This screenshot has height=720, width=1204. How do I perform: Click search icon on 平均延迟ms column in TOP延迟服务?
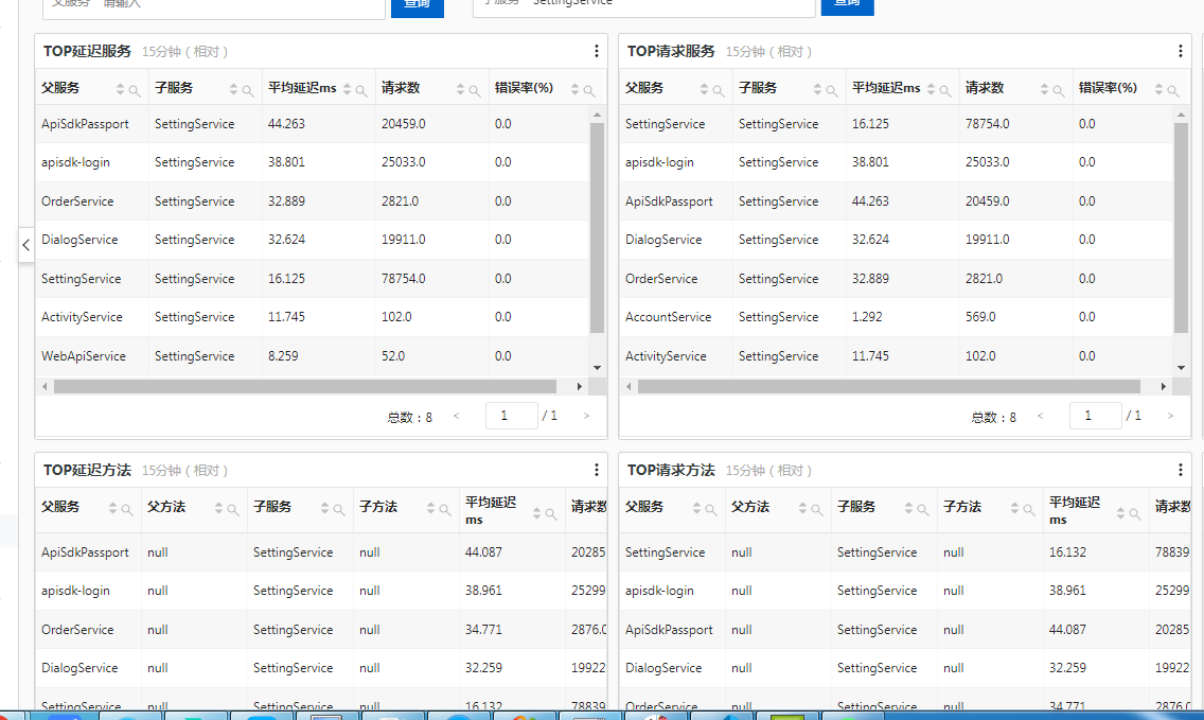(362, 90)
